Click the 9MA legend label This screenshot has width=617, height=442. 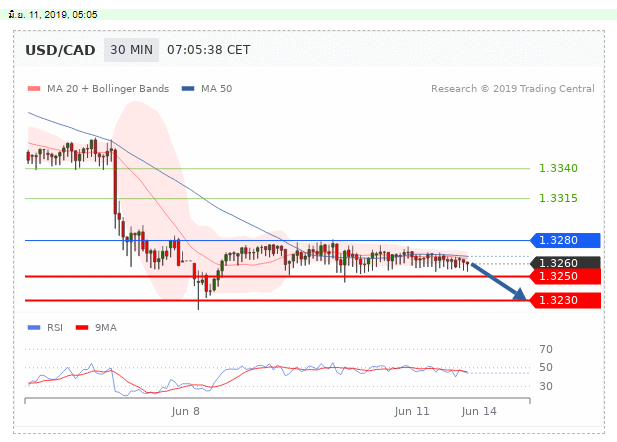pos(106,327)
